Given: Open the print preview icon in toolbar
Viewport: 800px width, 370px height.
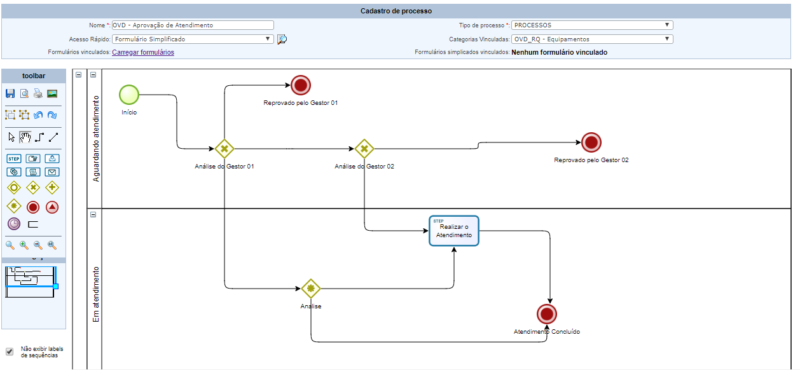Looking at the screenshot, I should click(24, 93).
